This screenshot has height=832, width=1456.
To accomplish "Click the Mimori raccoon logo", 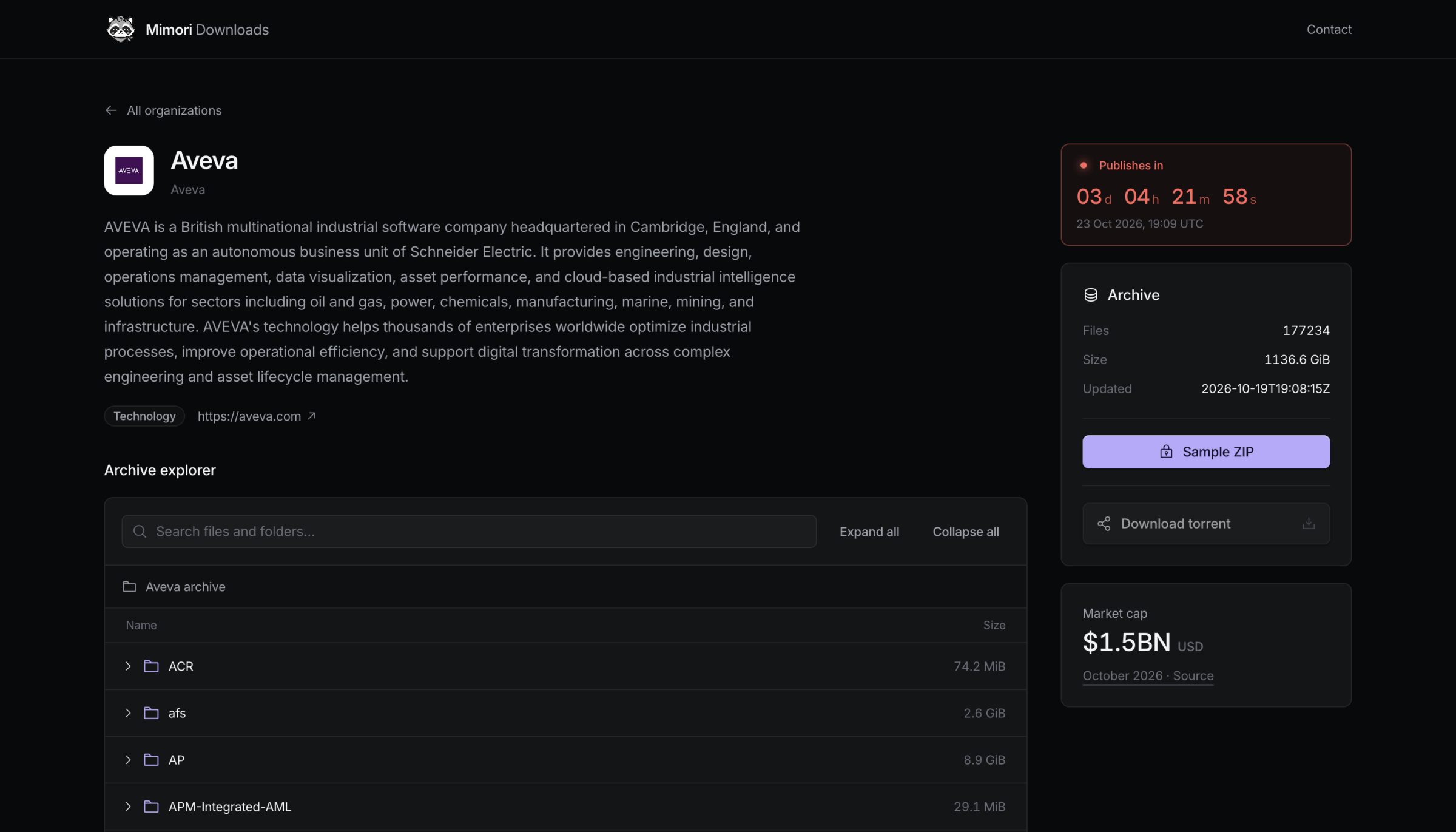I will (x=120, y=29).
